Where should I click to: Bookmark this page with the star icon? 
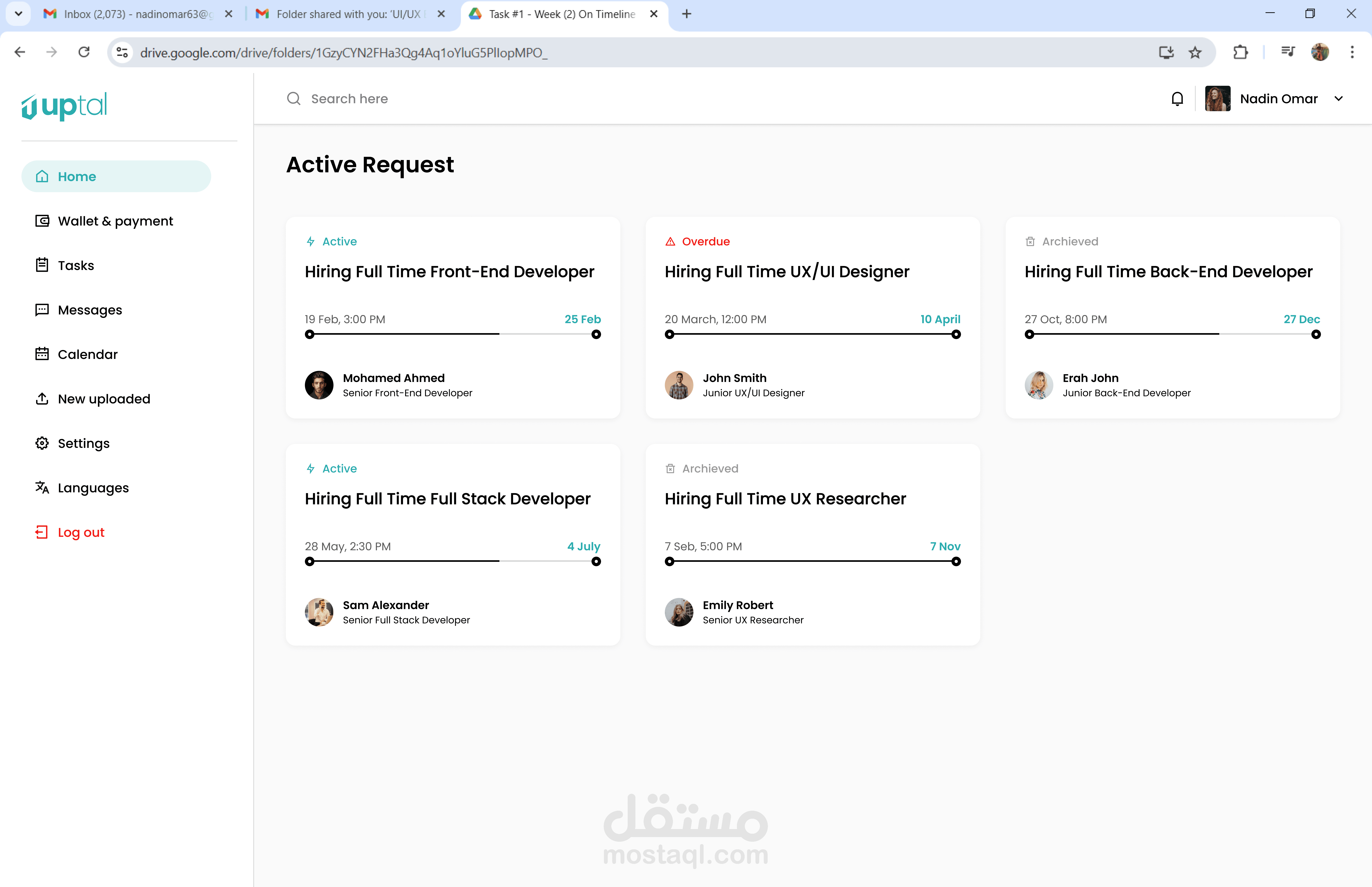[1195, 52]
